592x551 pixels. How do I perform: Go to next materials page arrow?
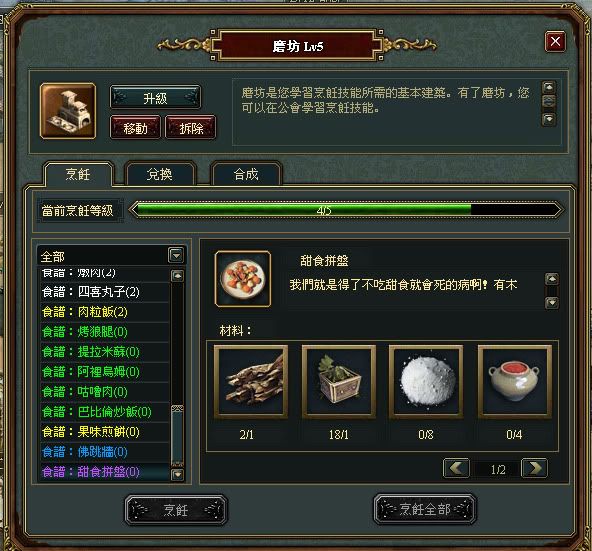coord(534,468)
